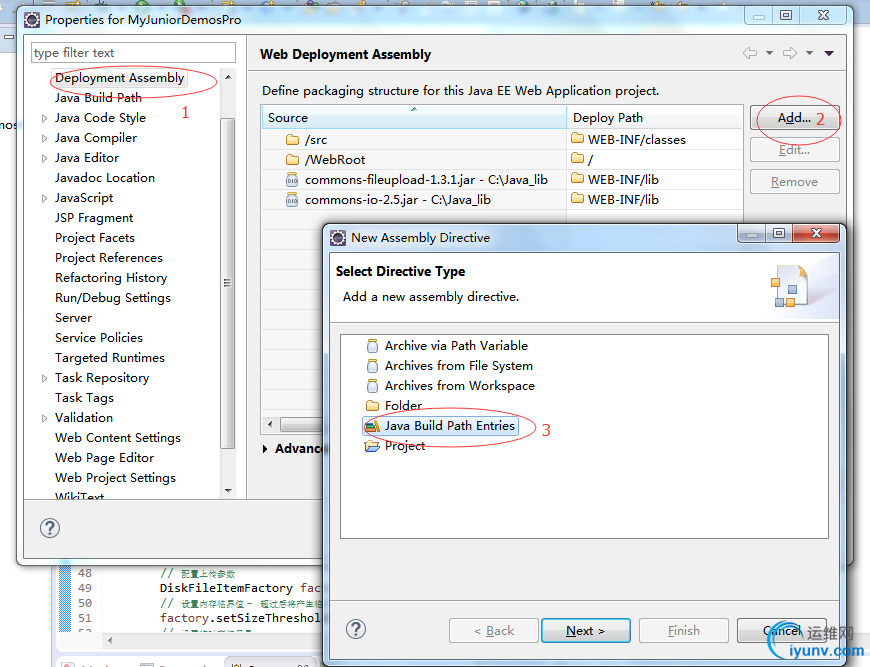Open JSP Fragment page
870x667 pixels.
[x=94, y=218]
